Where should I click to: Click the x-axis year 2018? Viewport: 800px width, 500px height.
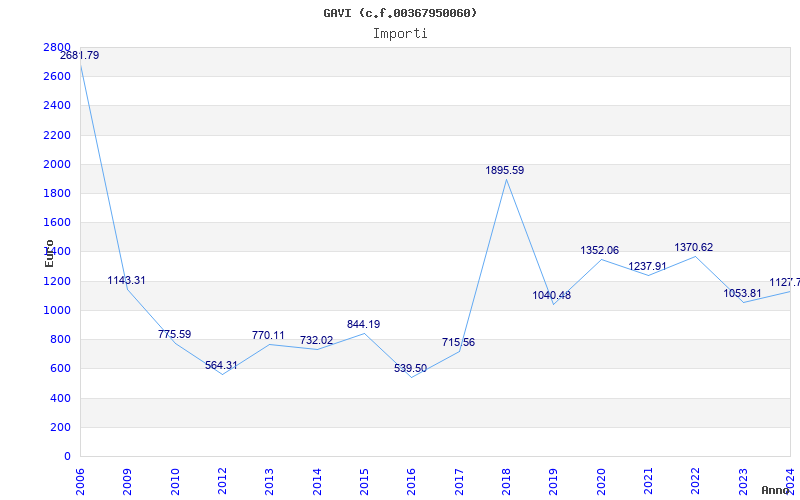click(x=506, y=482)
